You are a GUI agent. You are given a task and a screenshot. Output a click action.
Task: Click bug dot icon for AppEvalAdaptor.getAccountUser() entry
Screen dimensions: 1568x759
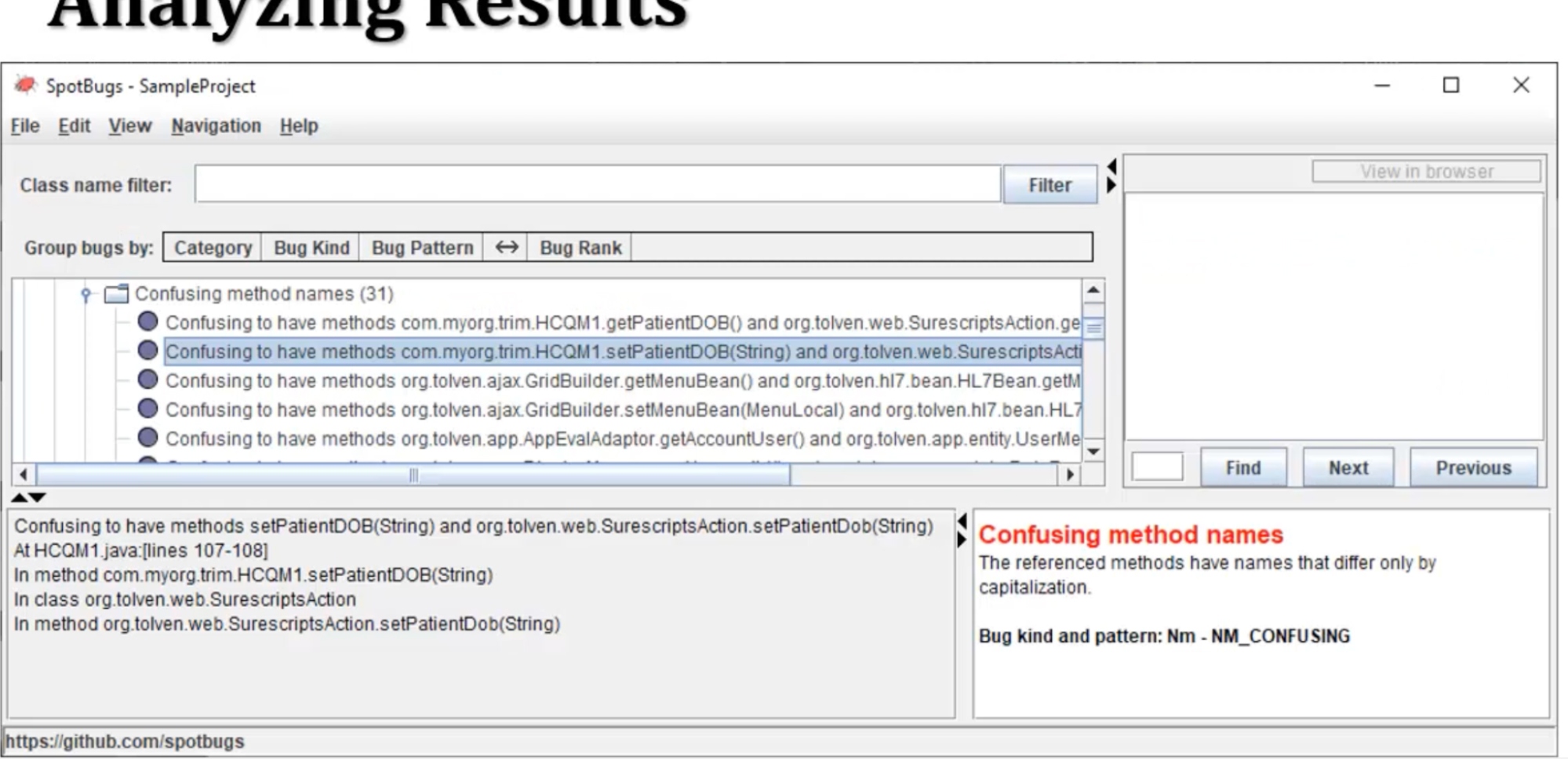pos(147,438)
